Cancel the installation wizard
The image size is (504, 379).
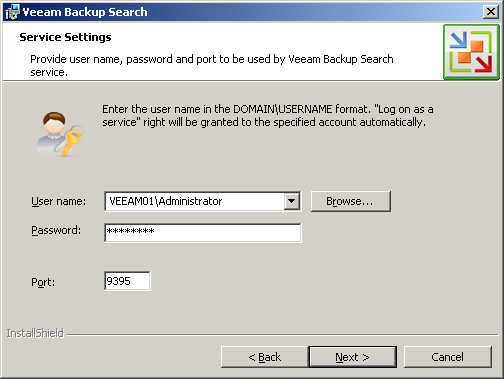(x=447, y=357)
